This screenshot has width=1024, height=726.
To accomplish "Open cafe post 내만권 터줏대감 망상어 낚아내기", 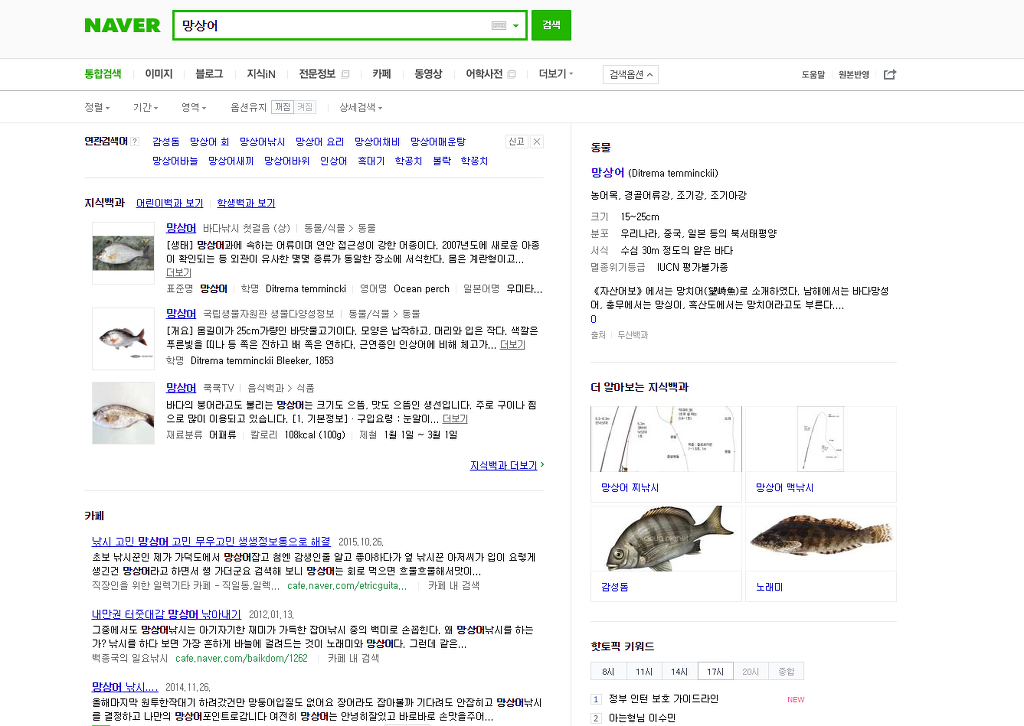I will [x=167, y=614].
